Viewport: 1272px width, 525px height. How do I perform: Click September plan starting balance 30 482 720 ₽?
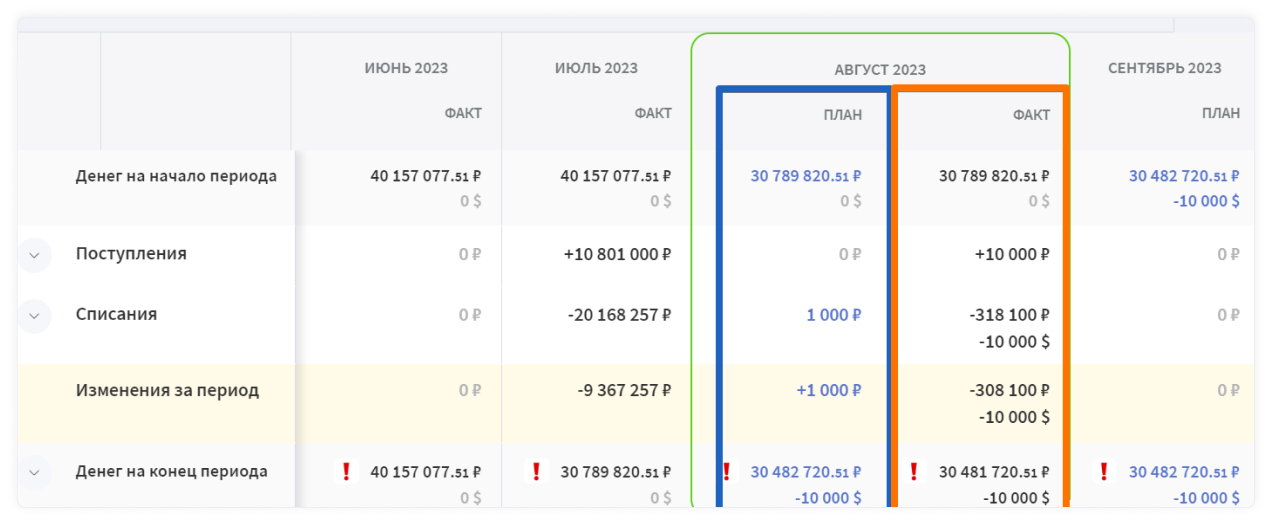tap(1184, 176)
